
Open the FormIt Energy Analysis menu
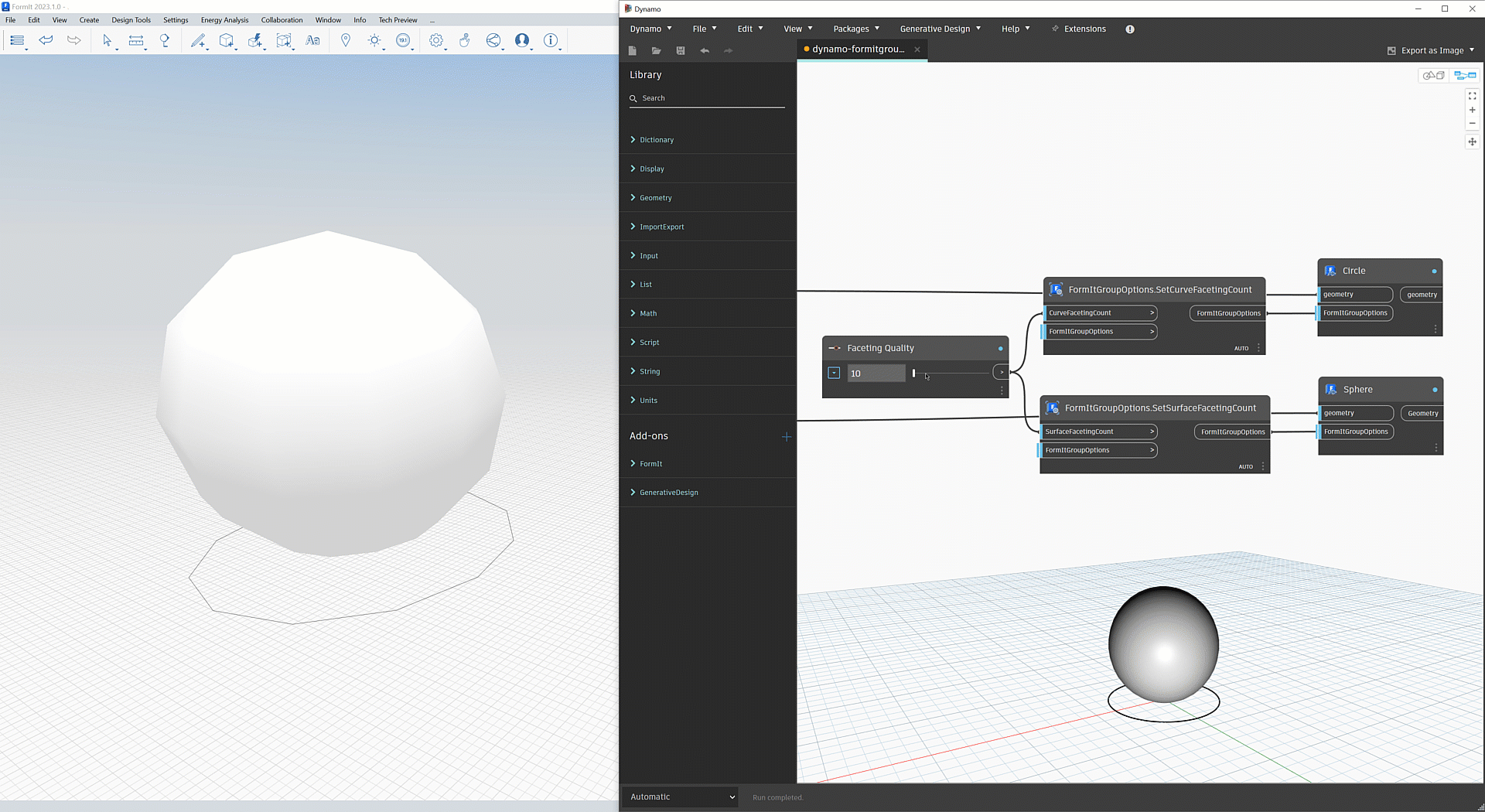pos(224,20)
